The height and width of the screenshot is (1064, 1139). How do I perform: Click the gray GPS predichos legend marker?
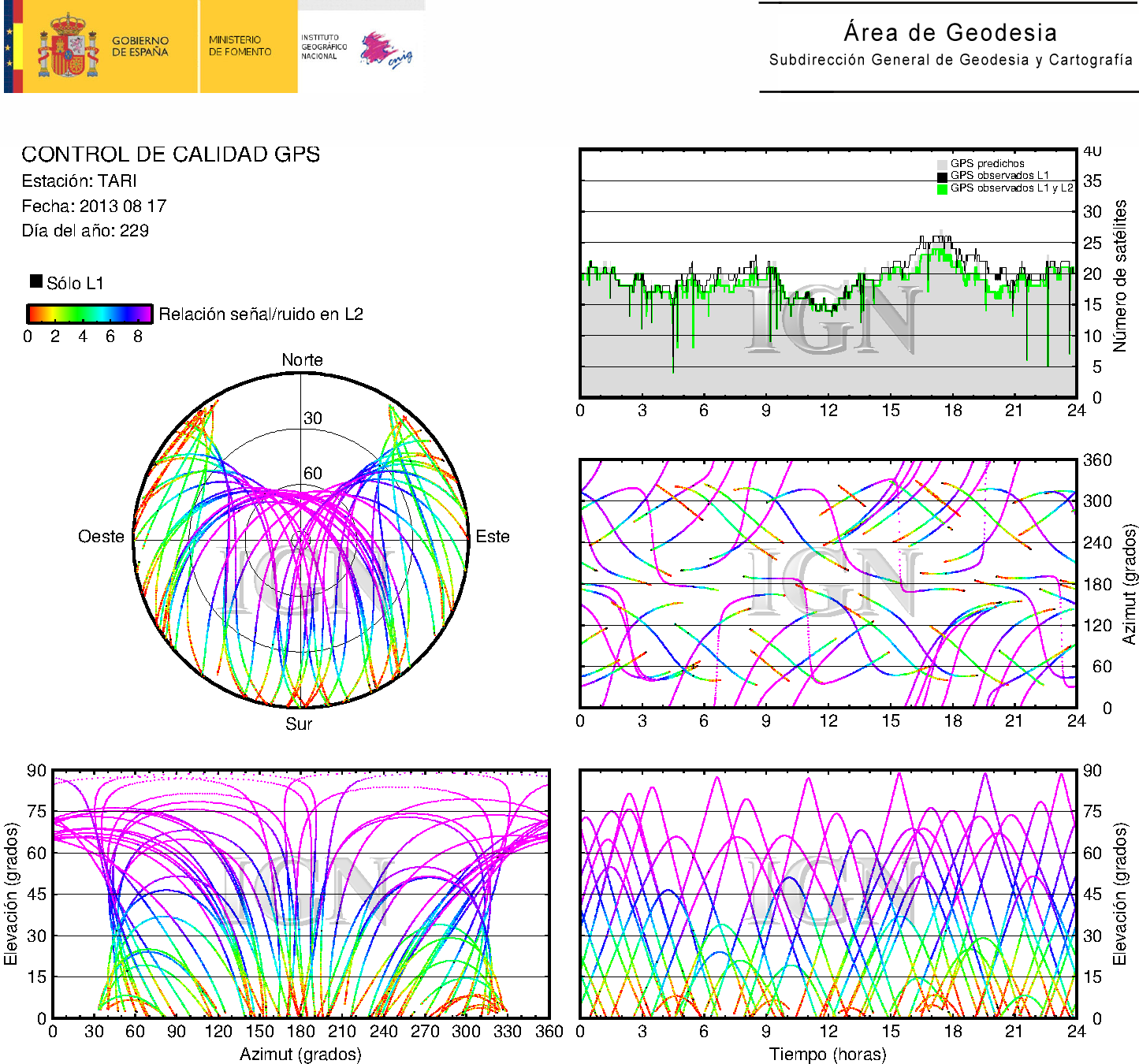click(942, 164)
